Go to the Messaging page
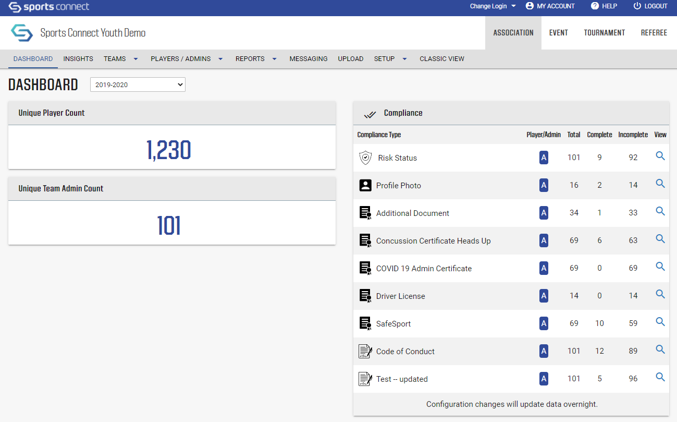 pos(308,59)
